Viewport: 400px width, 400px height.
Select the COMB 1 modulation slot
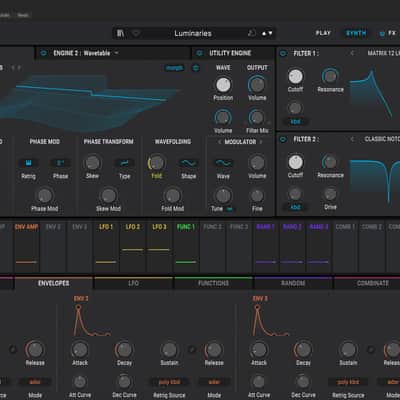(346, 246)
